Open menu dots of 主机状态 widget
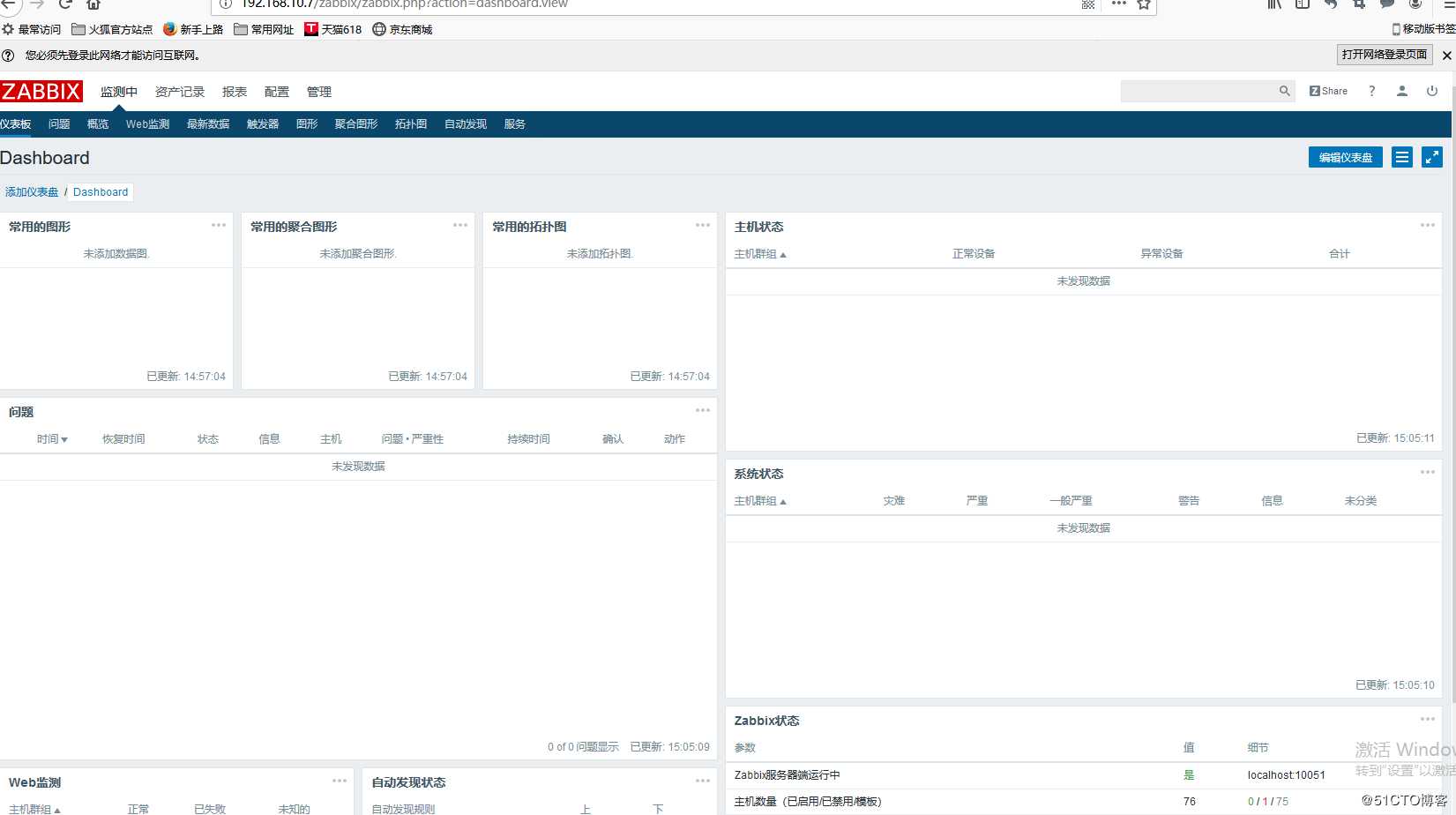 (1428, 225)
